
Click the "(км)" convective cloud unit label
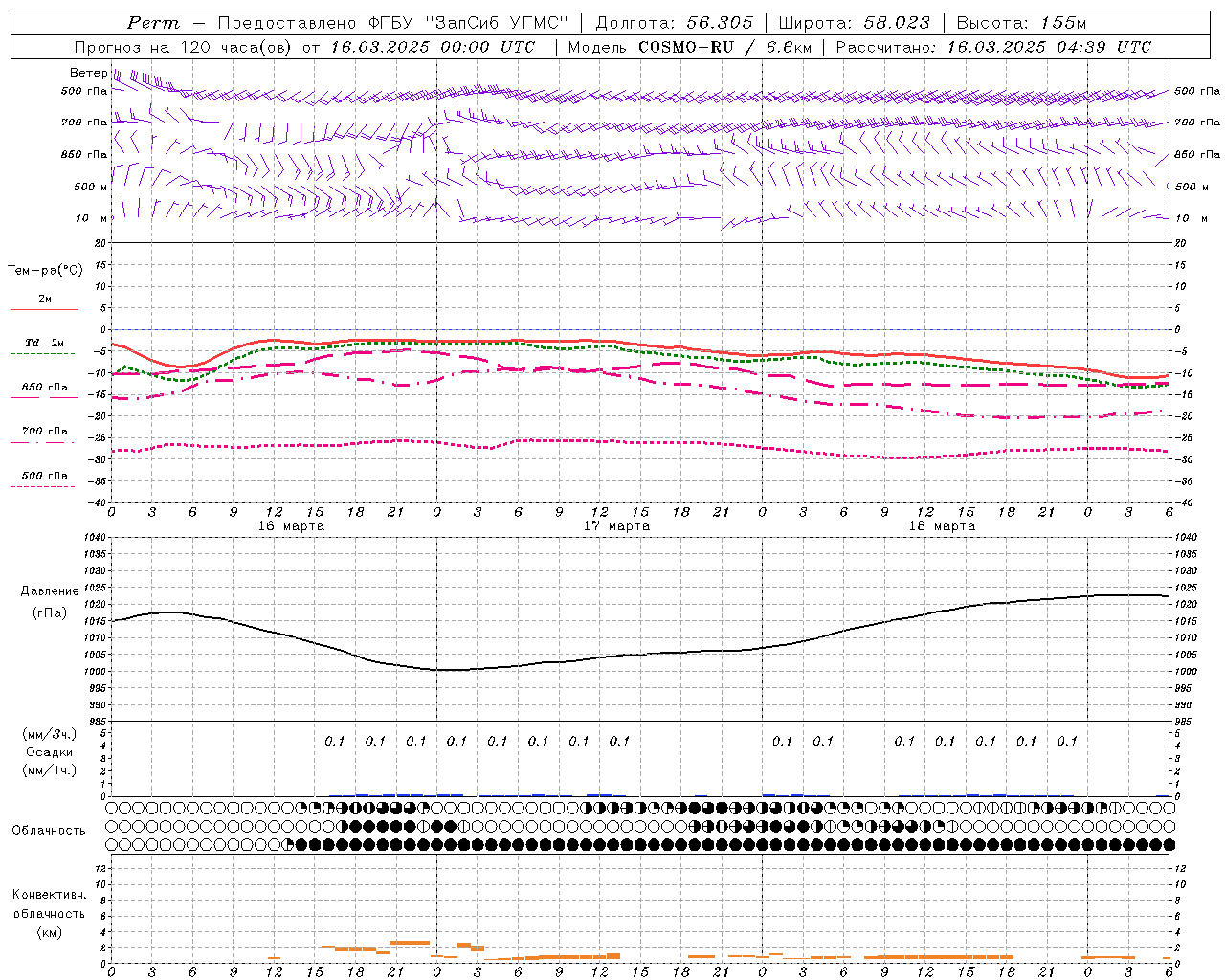50,932
